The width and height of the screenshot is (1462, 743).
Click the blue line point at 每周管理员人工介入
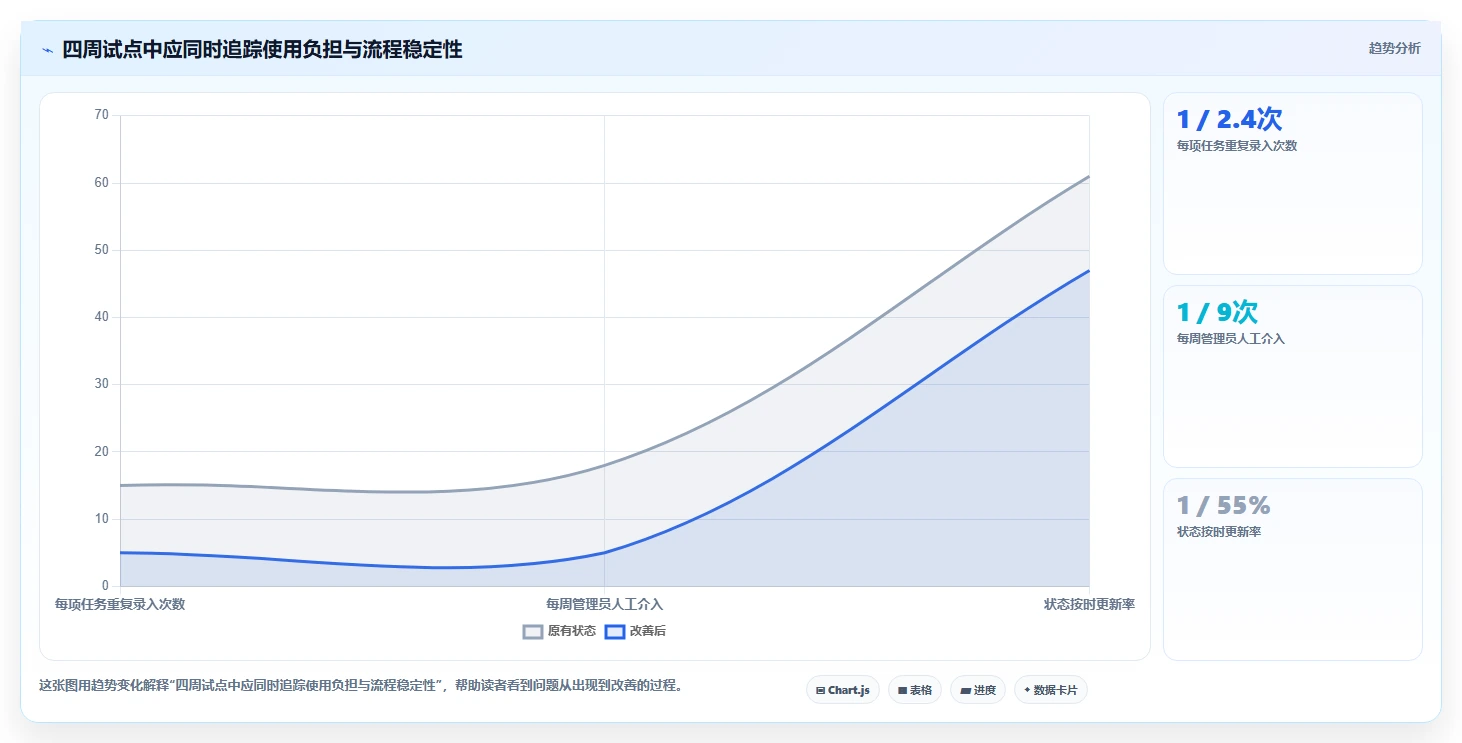tap(604, 552)
